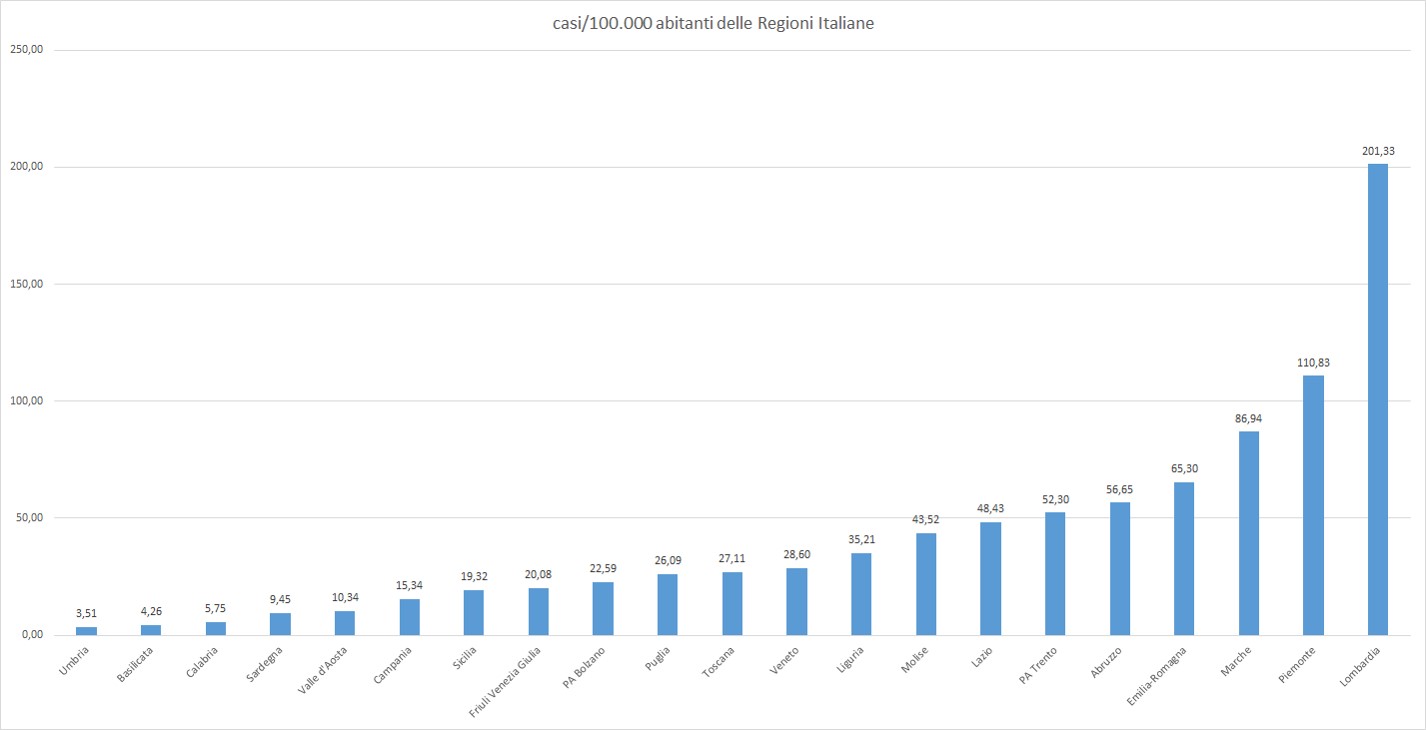Click the 27,11 data label

tap(732, 559)
